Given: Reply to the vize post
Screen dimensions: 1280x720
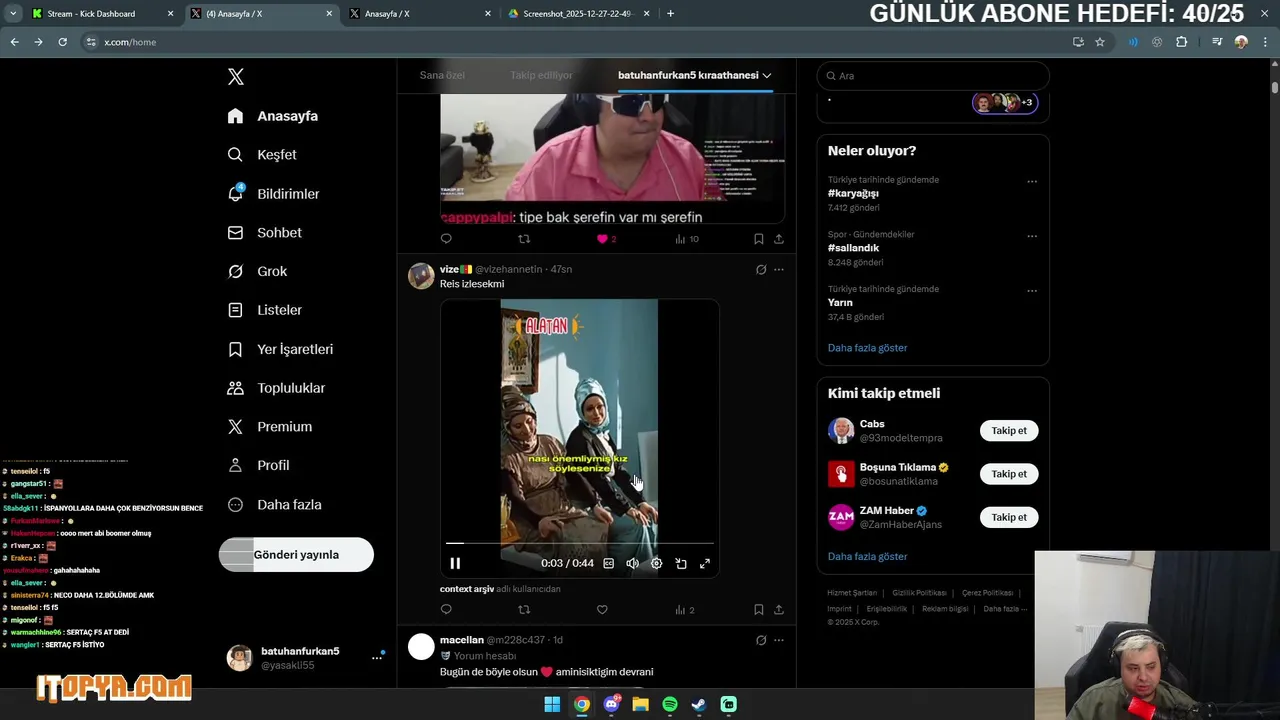Looking at the screenshot, I should [x=446, y=610].
